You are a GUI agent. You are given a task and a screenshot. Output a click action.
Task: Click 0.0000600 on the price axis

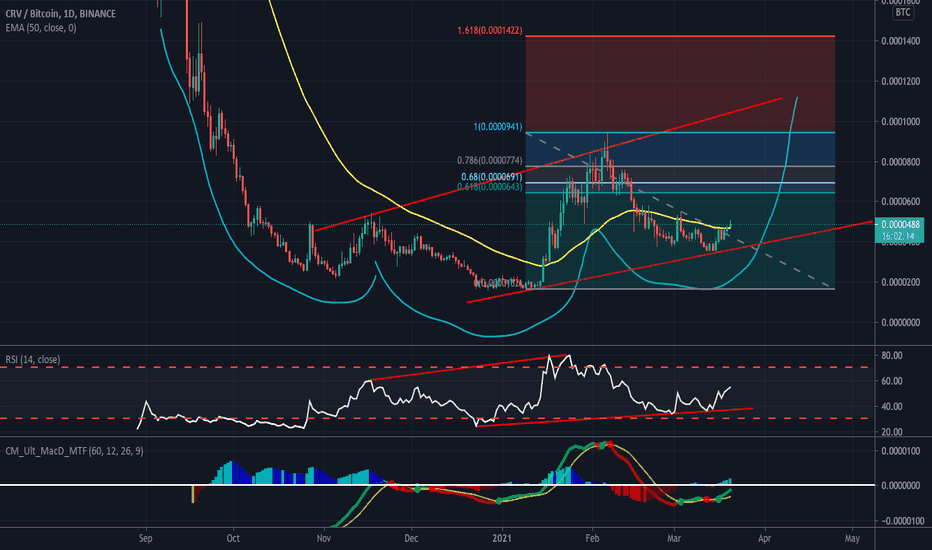(901, 202)
